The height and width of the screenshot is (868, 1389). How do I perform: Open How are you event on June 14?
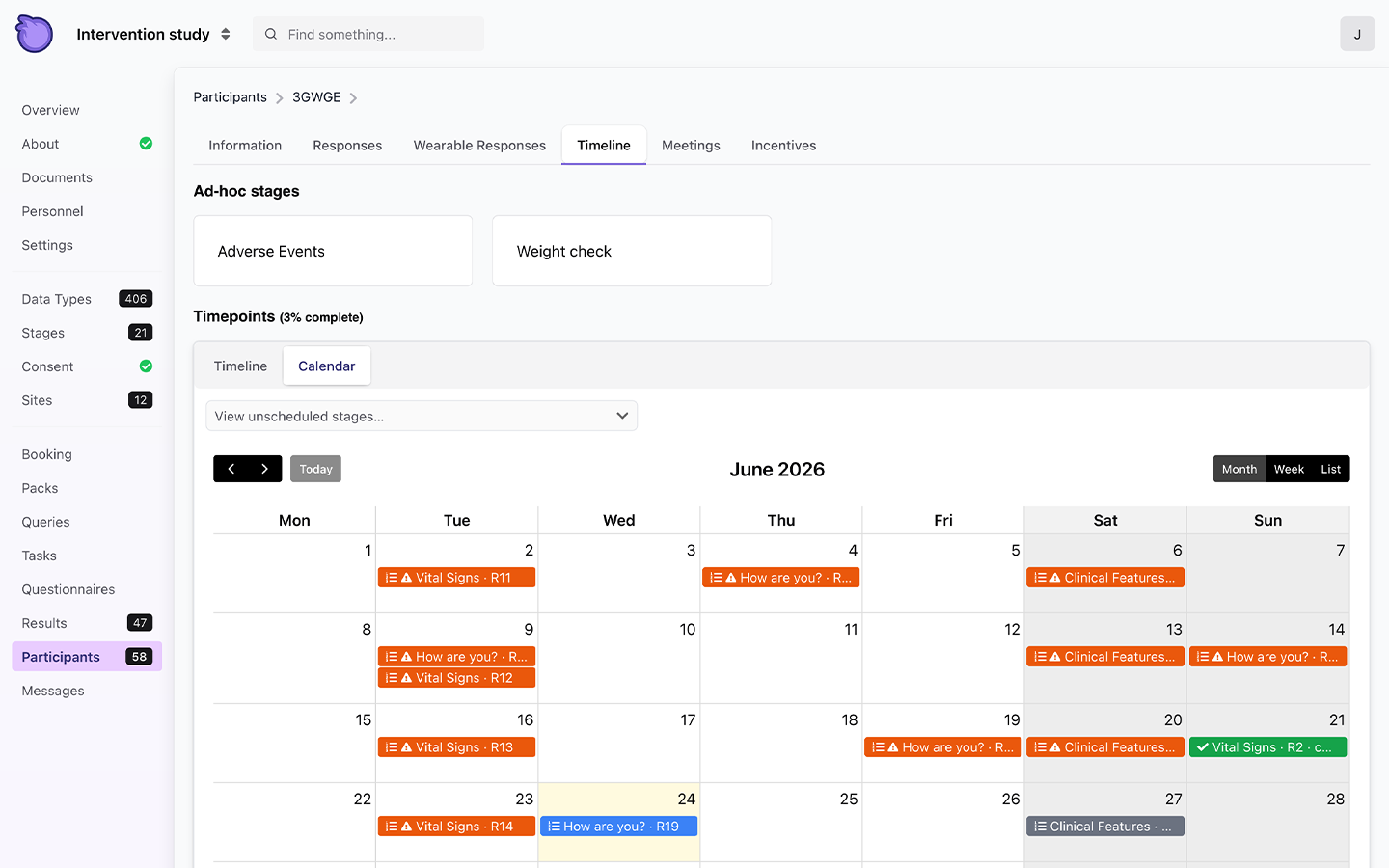click(1267, 657)
